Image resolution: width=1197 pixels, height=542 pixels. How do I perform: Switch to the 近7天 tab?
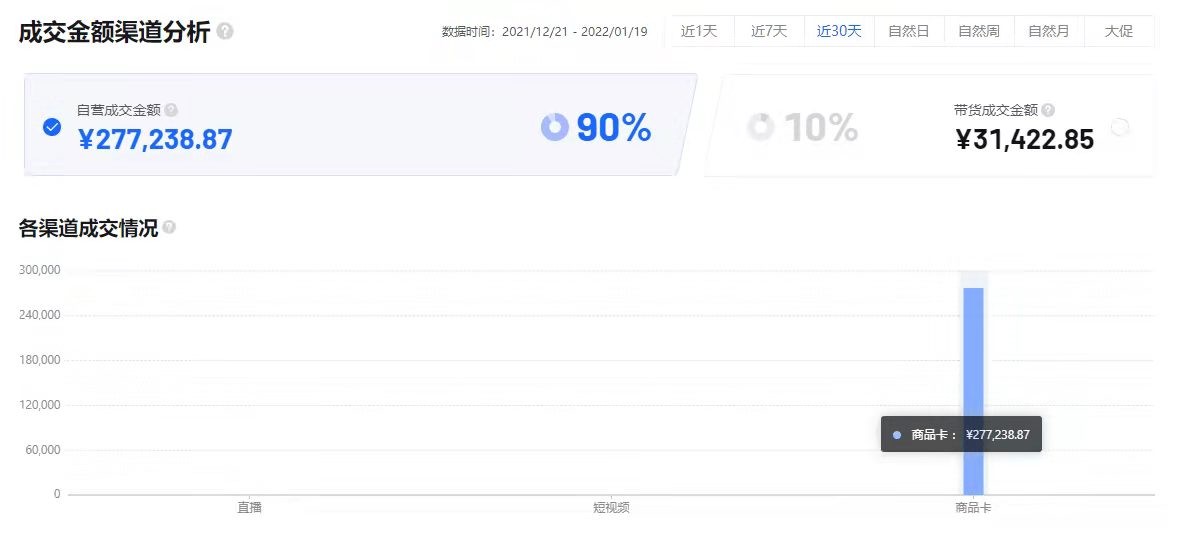pyautogui.click(x=769, y=31)
